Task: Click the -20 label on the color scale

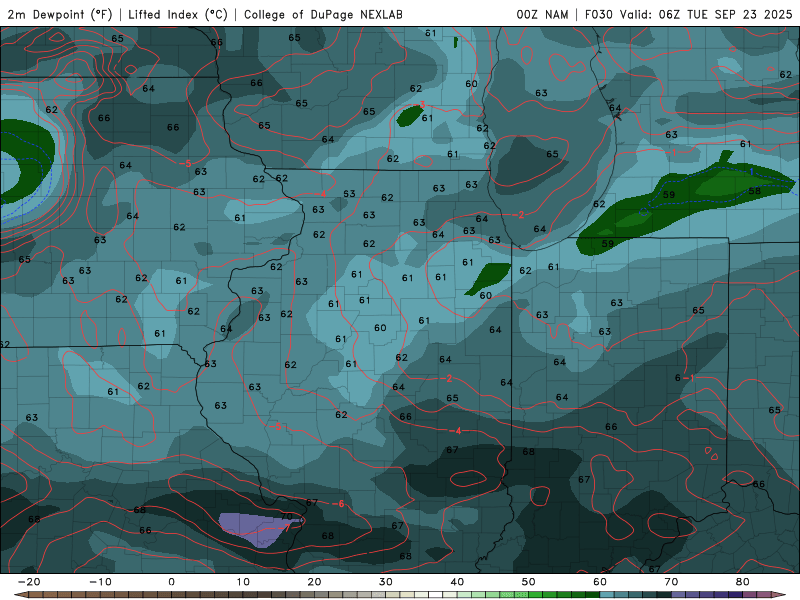Action: click(29, 582)
